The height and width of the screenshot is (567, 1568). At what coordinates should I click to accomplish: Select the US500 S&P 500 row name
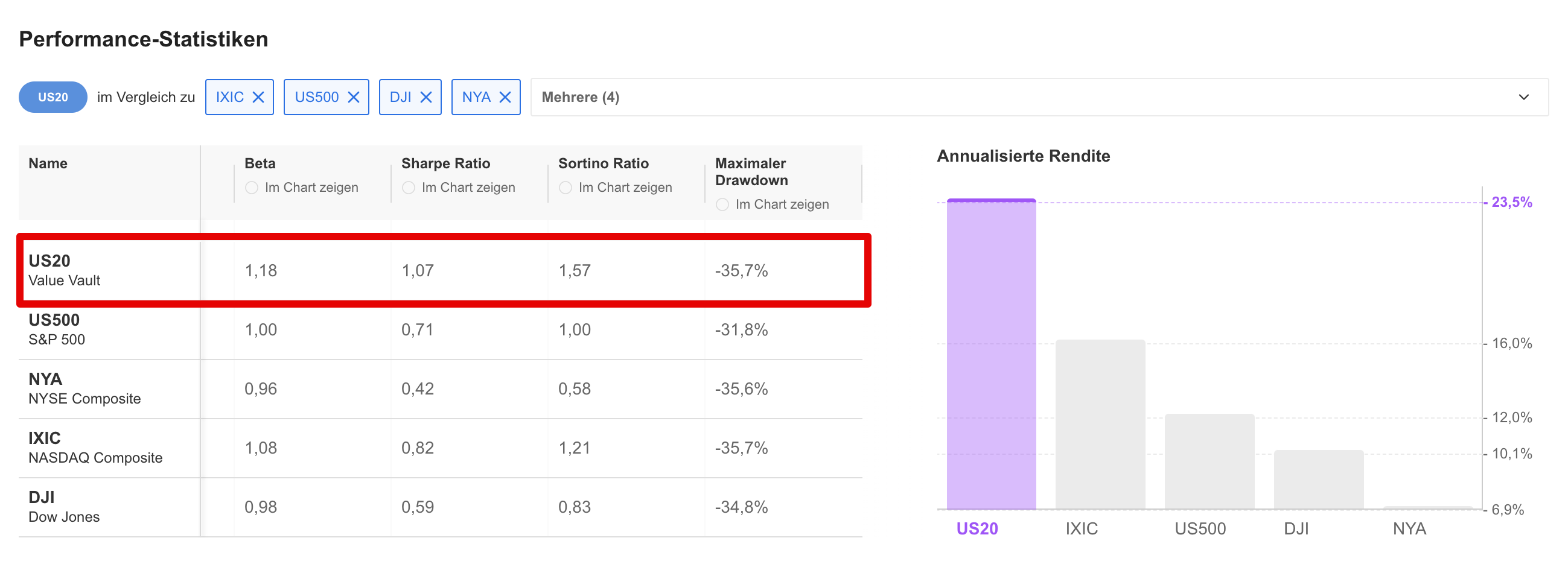57,330
